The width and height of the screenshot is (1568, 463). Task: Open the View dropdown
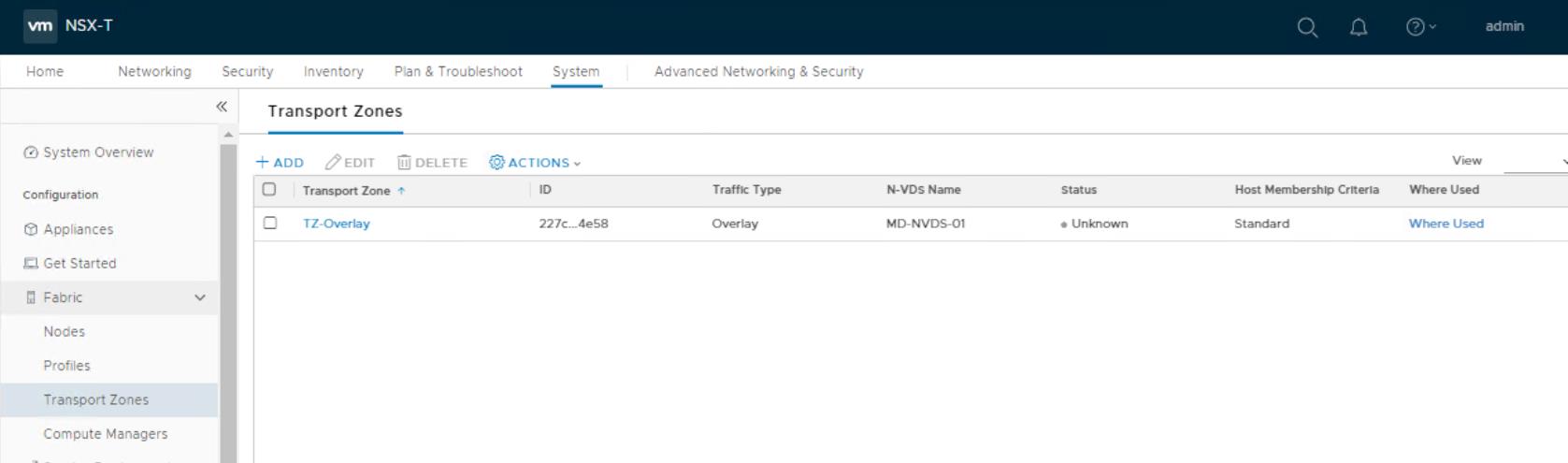pyautogui.click(x=1534, y=162)
